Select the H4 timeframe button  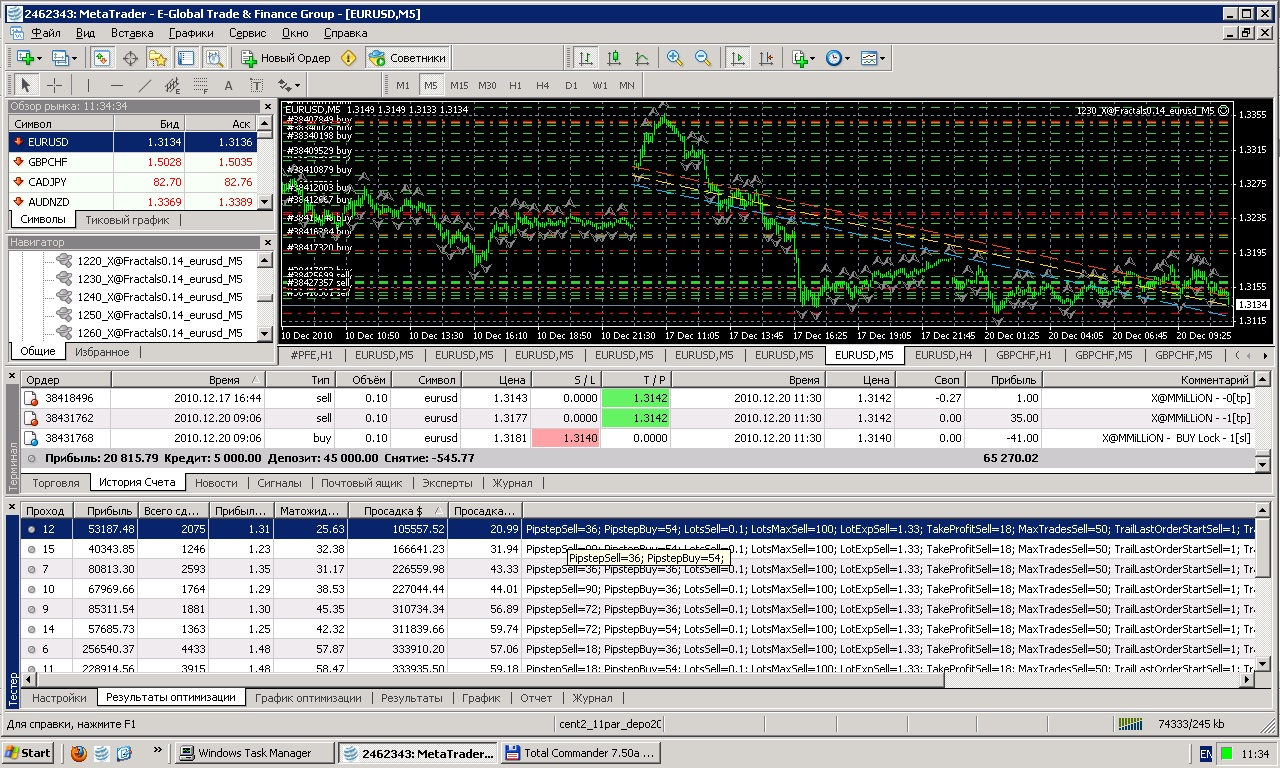(x=543, y=85)
